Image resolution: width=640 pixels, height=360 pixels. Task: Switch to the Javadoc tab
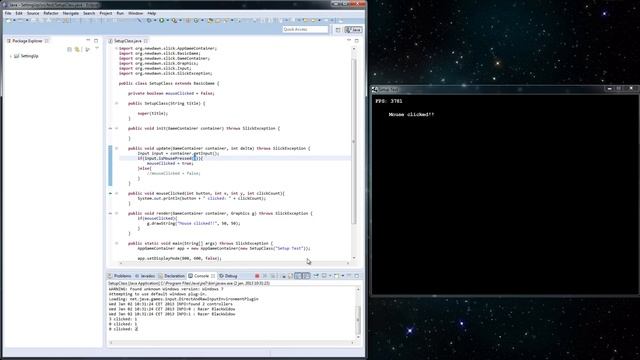click(x=145, y=276)
